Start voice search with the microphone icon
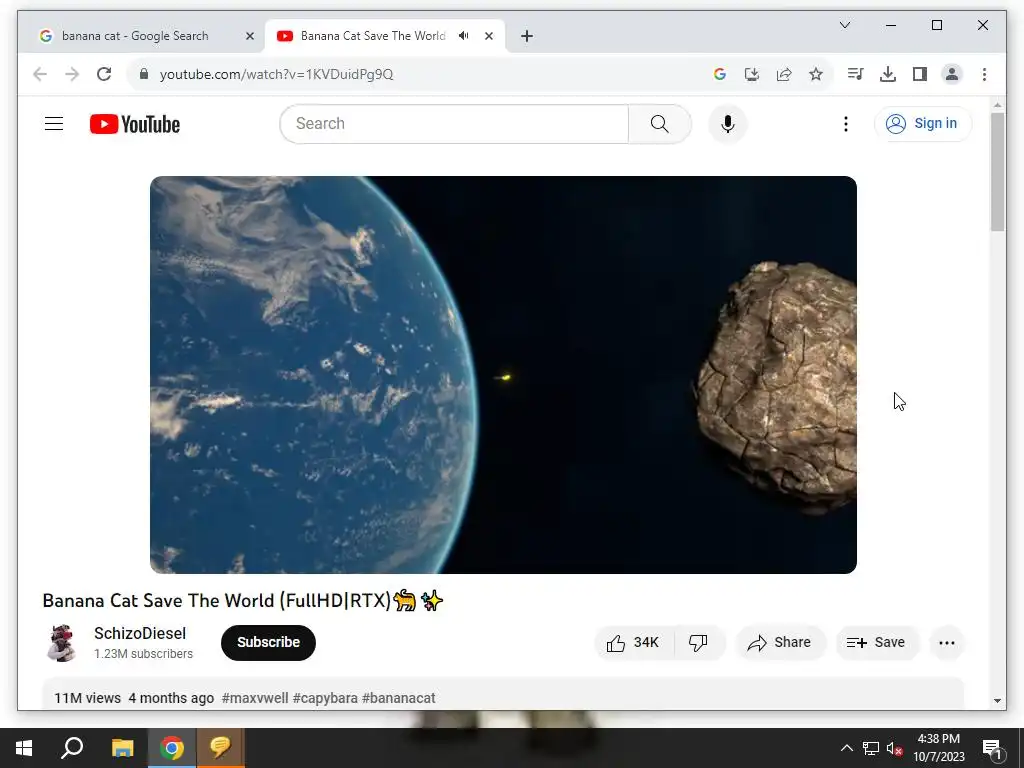Viewport: 1024px width, 768px height. pyautogui.click(x=728, y=123)
